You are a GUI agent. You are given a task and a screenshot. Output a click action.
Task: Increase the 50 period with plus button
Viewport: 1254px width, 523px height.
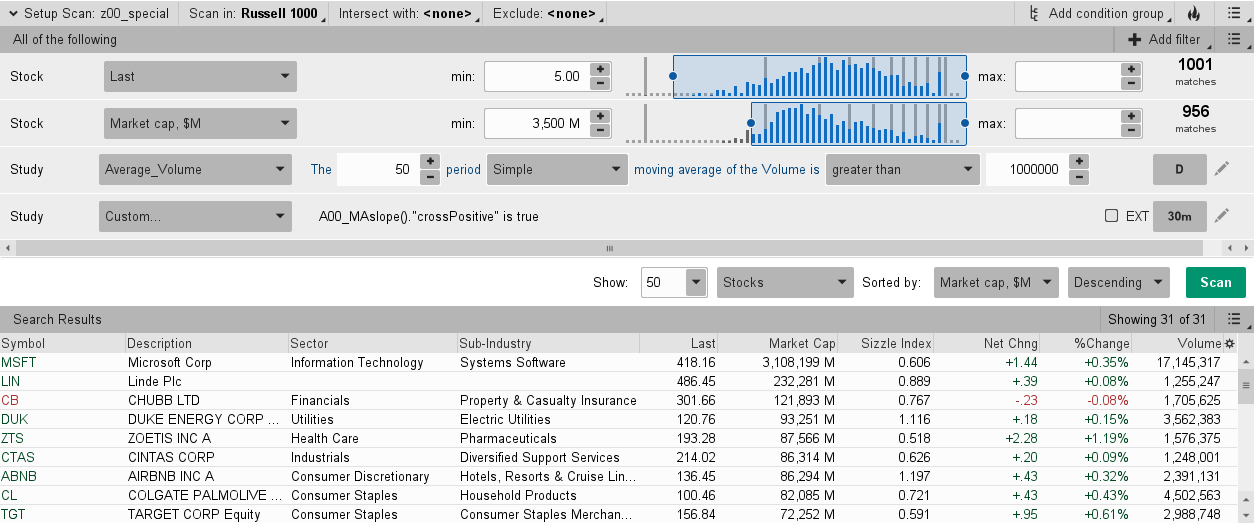click(429, 162)
